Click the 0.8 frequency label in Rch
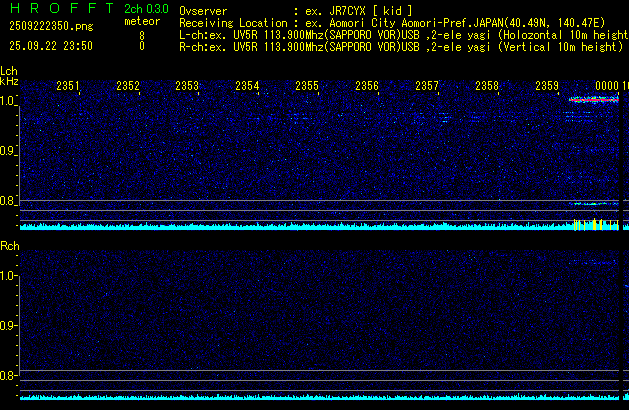This screenshot has height=410, width=629. tap(8, 375)
